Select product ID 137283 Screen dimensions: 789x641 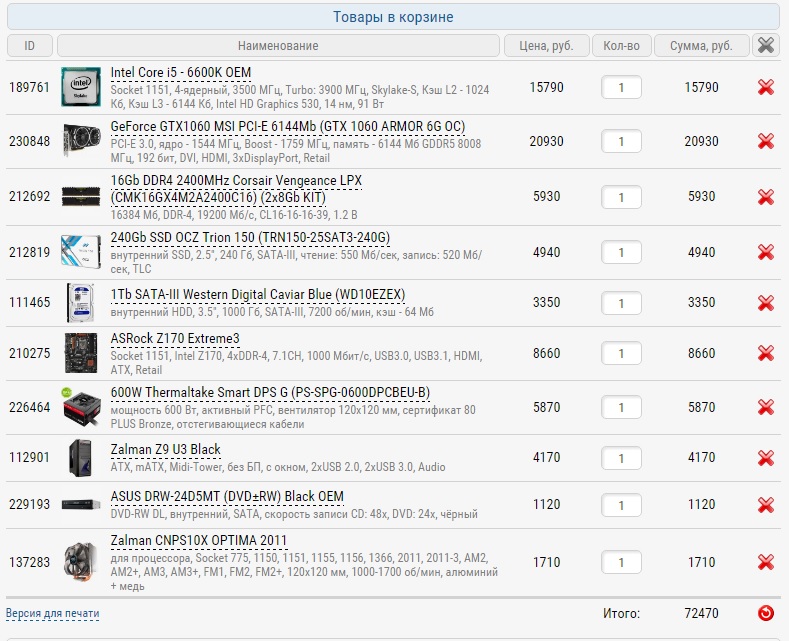[x=30, y=562]
